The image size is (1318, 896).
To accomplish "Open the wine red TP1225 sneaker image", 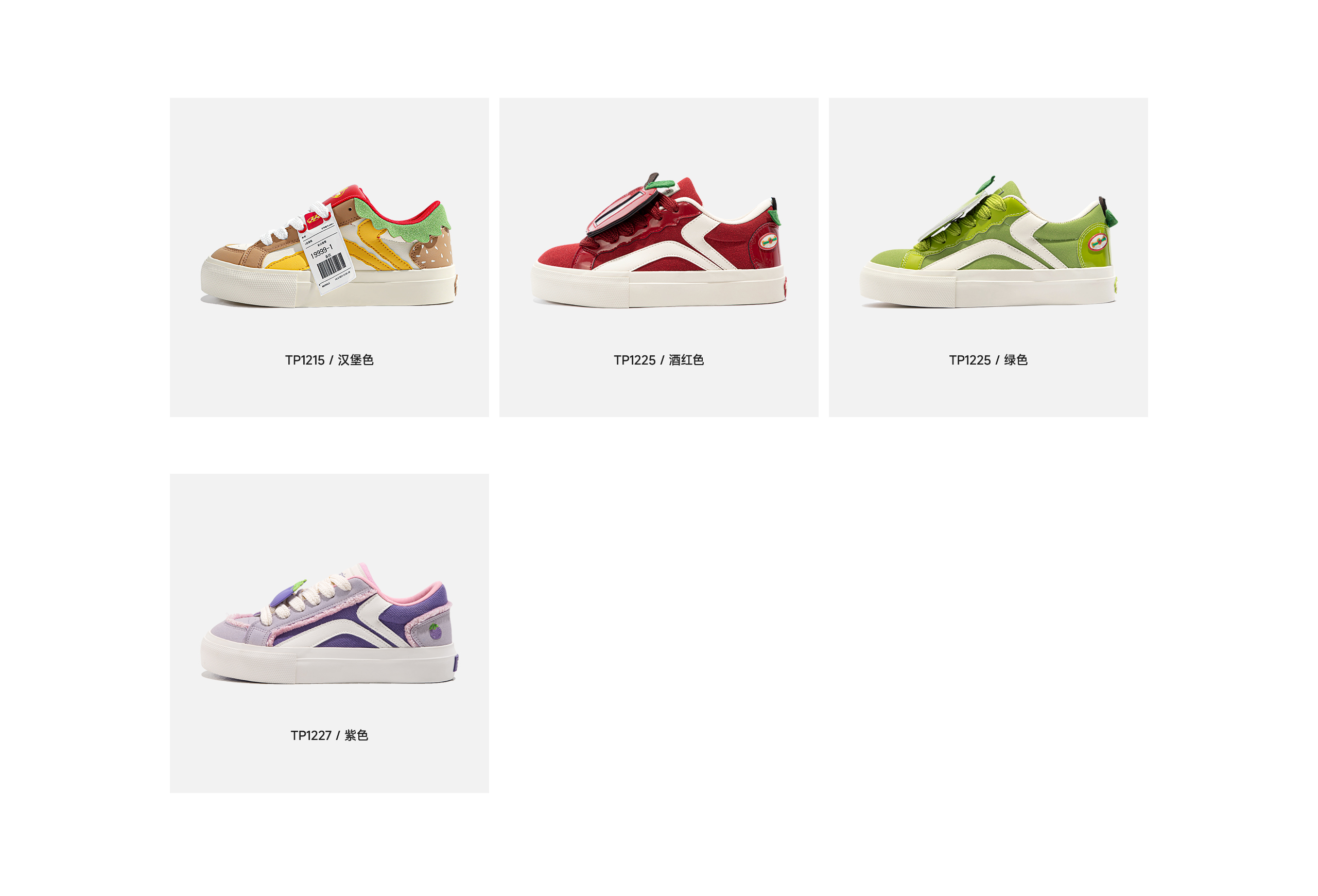I will coord(658,240).
